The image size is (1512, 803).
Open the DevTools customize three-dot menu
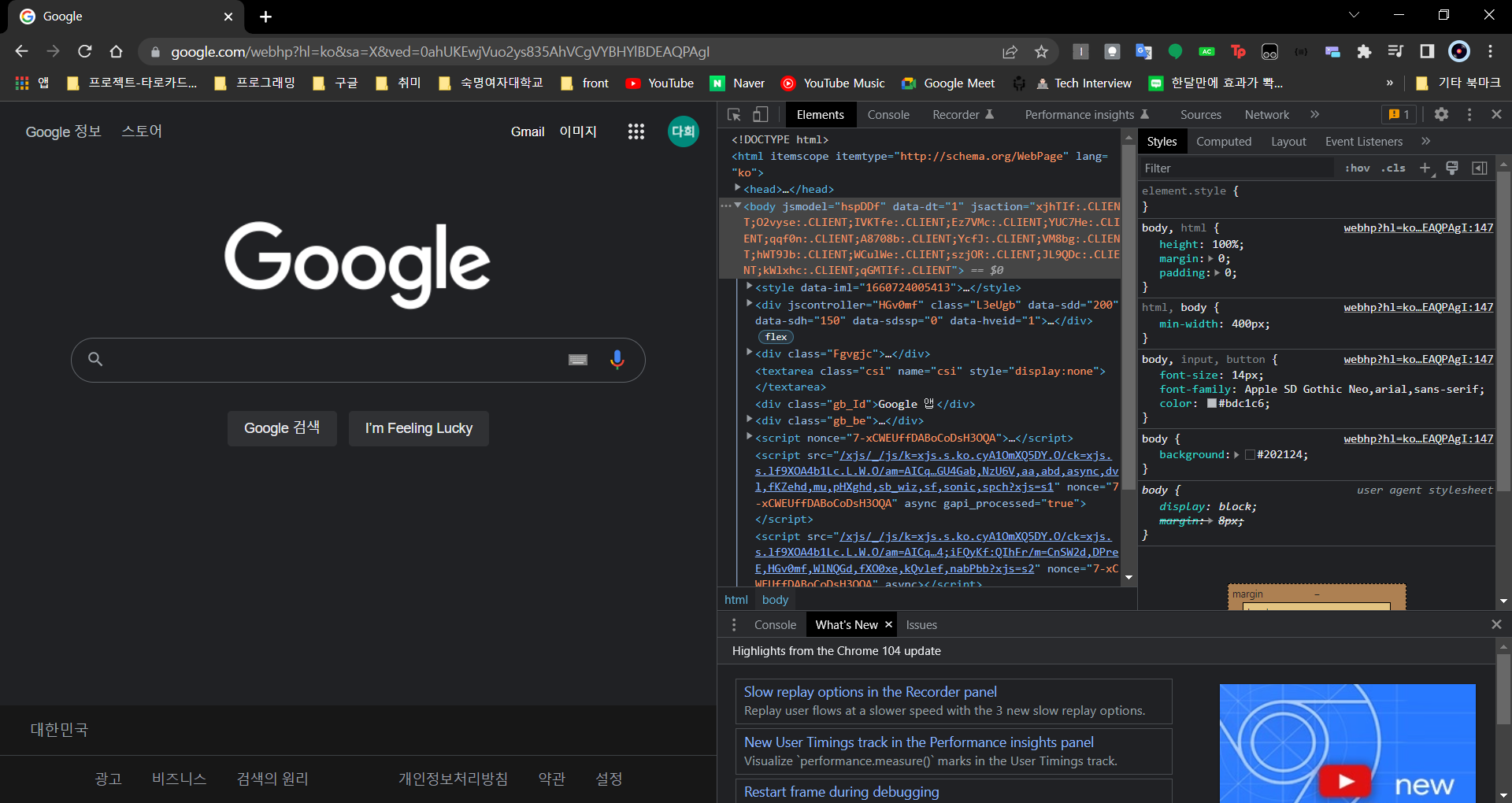click(1469, 114)
